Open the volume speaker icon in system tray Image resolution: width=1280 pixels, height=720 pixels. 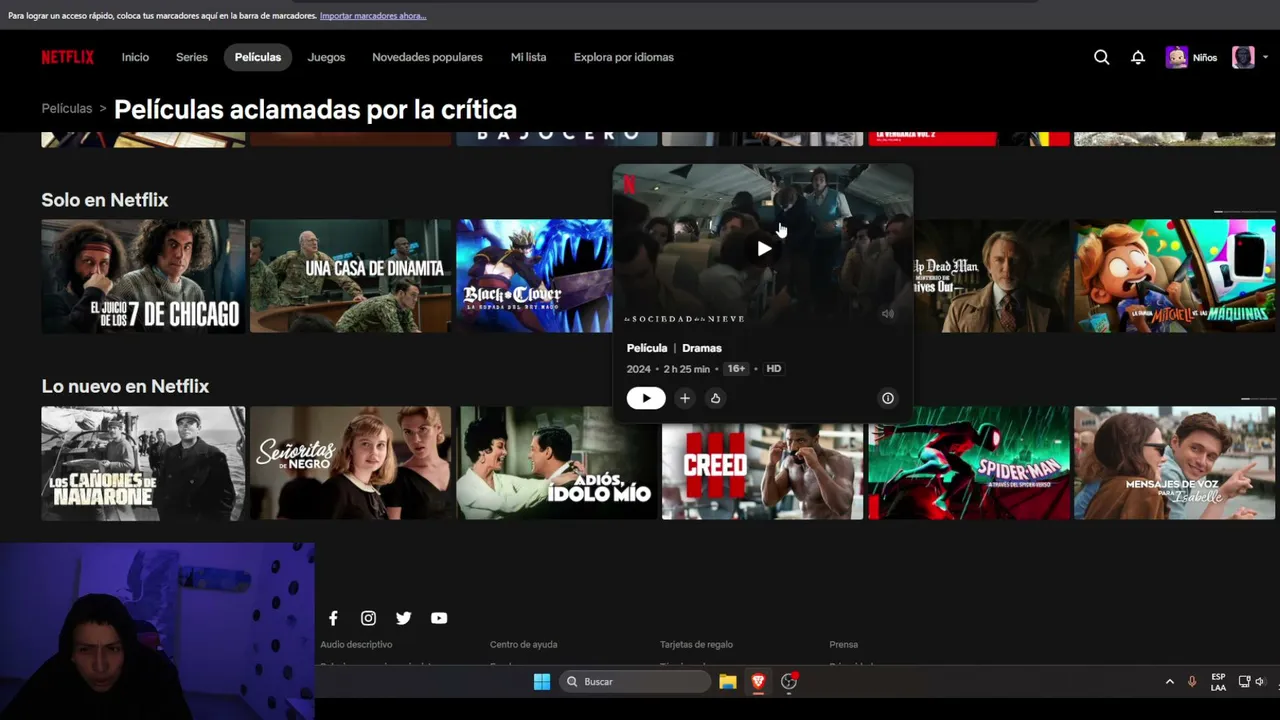(x=1260, y=682)
